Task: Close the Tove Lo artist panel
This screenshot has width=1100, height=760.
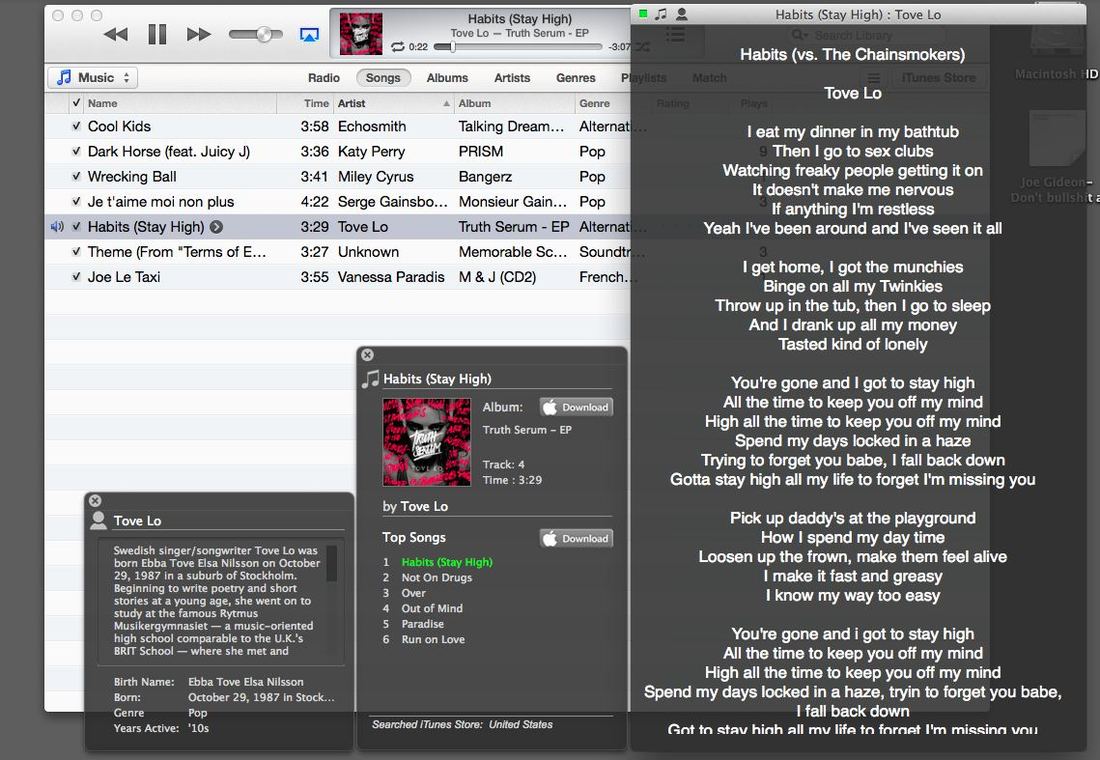Action: [95, 500]
